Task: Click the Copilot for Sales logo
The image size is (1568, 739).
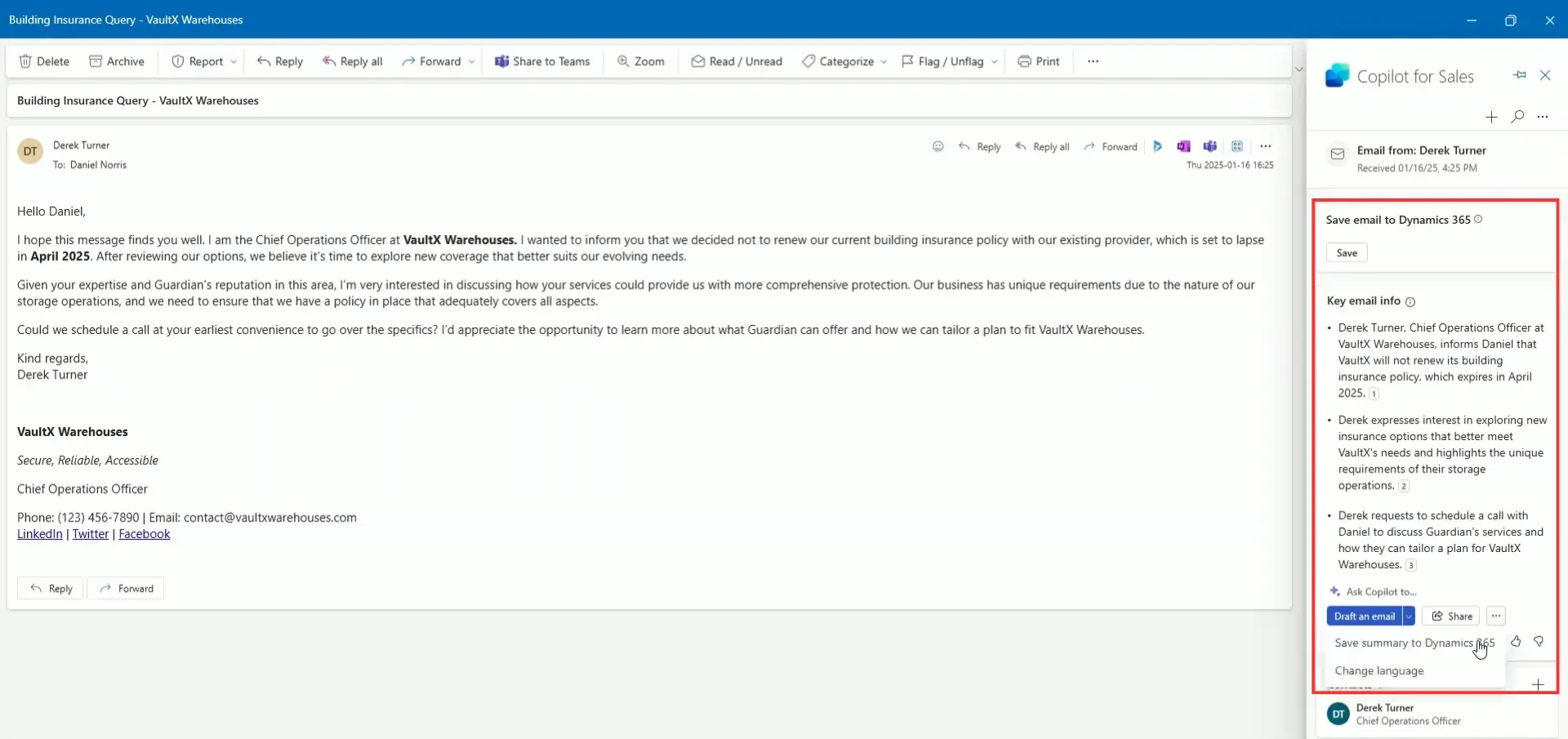Action: click(x=1337, y=76)
